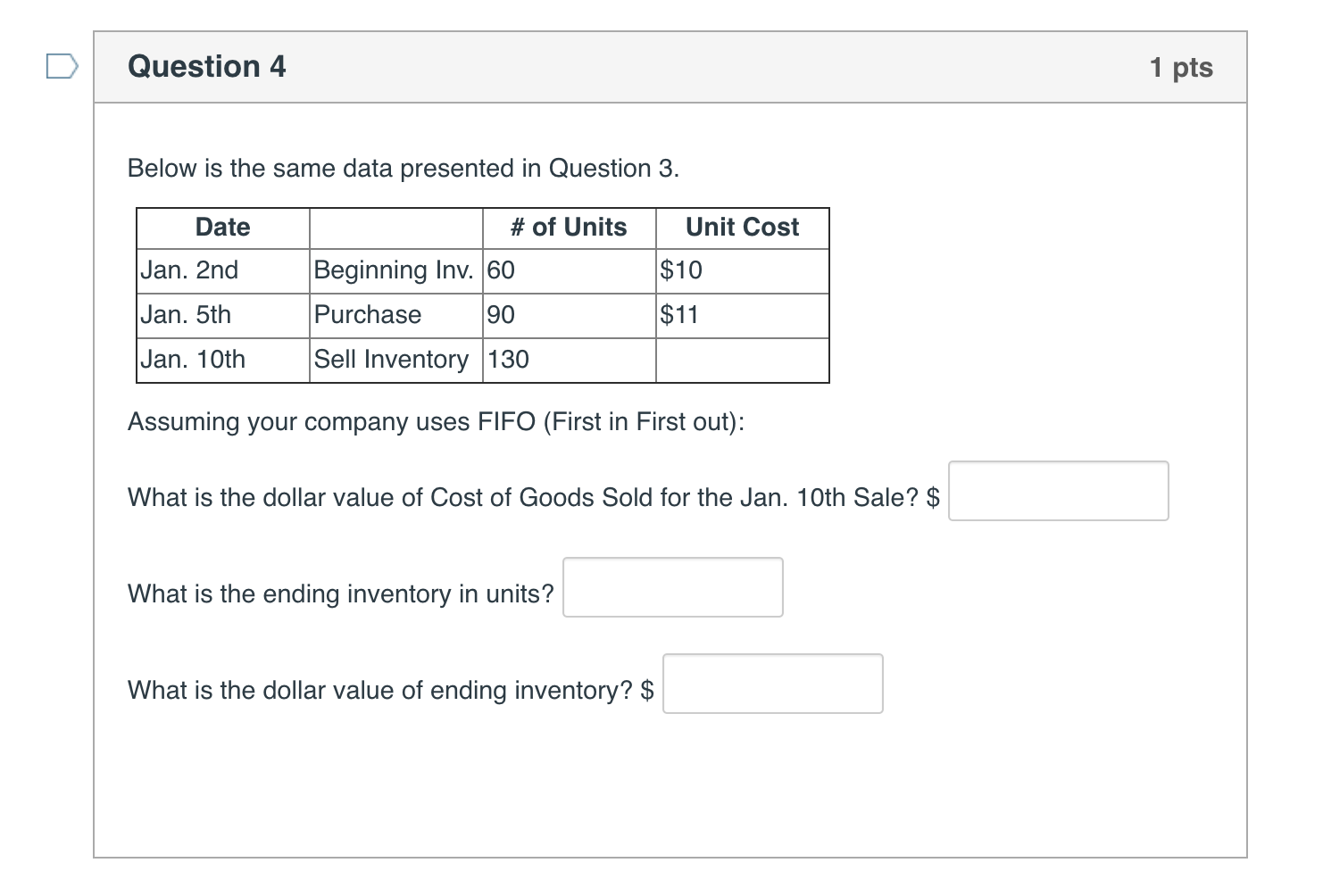The image size is (1323, 896).
Task: Click the ending inventory units answer field
Action: (x=672, y=587)
